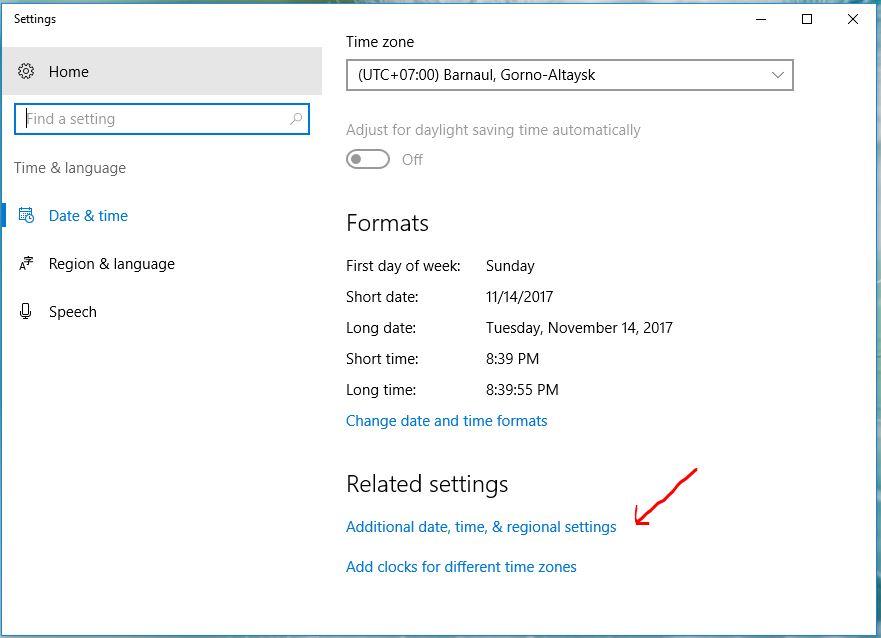Click the Speech microphone icon
Image resolution: width=881 pixels, height=638 pixels.
27,312
